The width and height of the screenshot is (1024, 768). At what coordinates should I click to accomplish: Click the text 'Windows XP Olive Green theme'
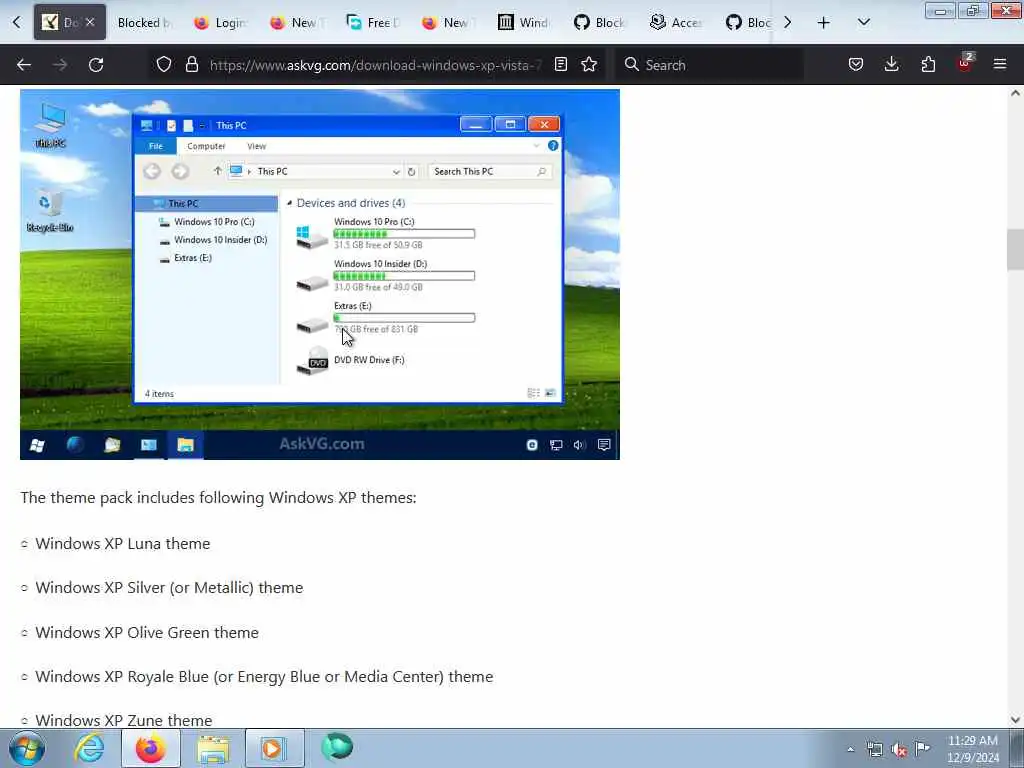coord(147,632)
